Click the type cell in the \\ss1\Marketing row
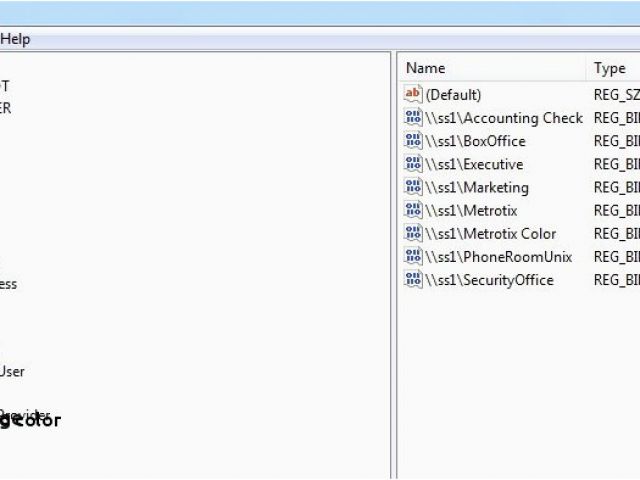Viewport: 640px width, 480px height. click(x=616, y=187)
